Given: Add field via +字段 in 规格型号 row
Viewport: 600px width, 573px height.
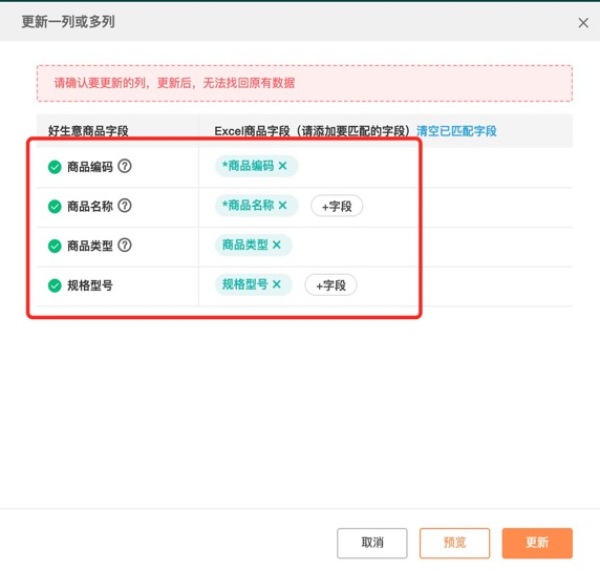Looking at the screenshot, I should (331, 285).
